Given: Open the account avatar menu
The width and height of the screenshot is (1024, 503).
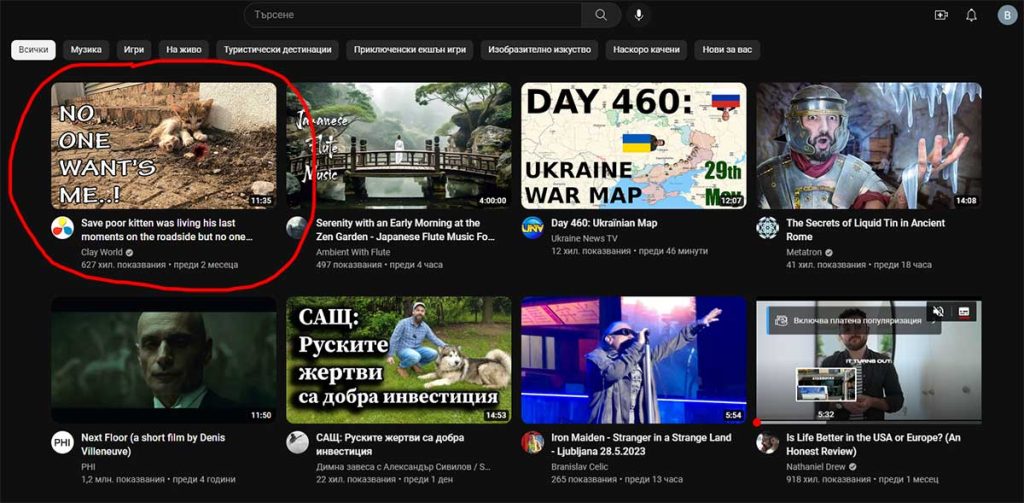Looking at the screenshot, I should [1005, 15].
